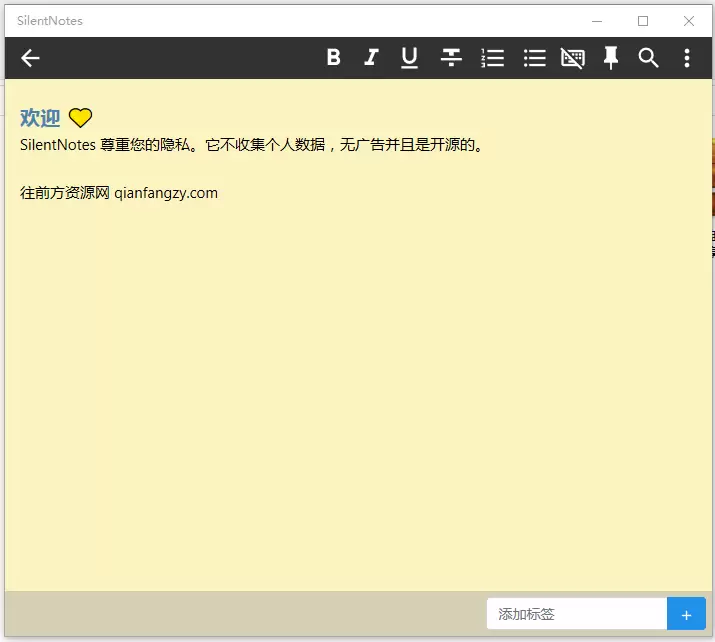Minimize the SilentNotes window

click(x=597, y=21)
